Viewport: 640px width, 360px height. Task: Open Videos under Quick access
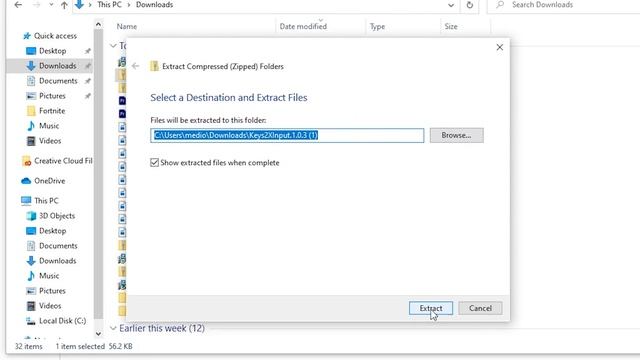(x=50, y=141)
